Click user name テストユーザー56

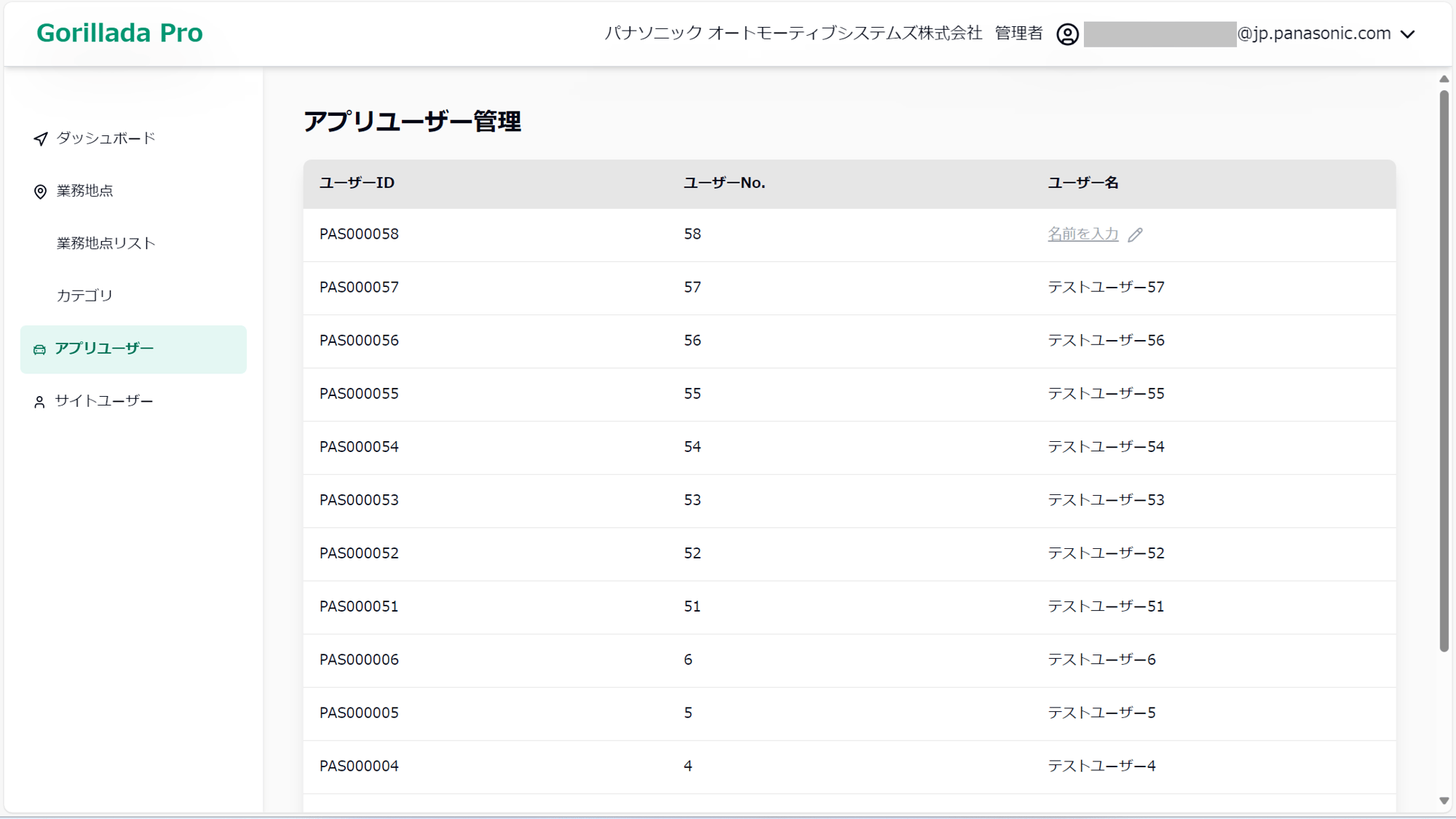1106,340
